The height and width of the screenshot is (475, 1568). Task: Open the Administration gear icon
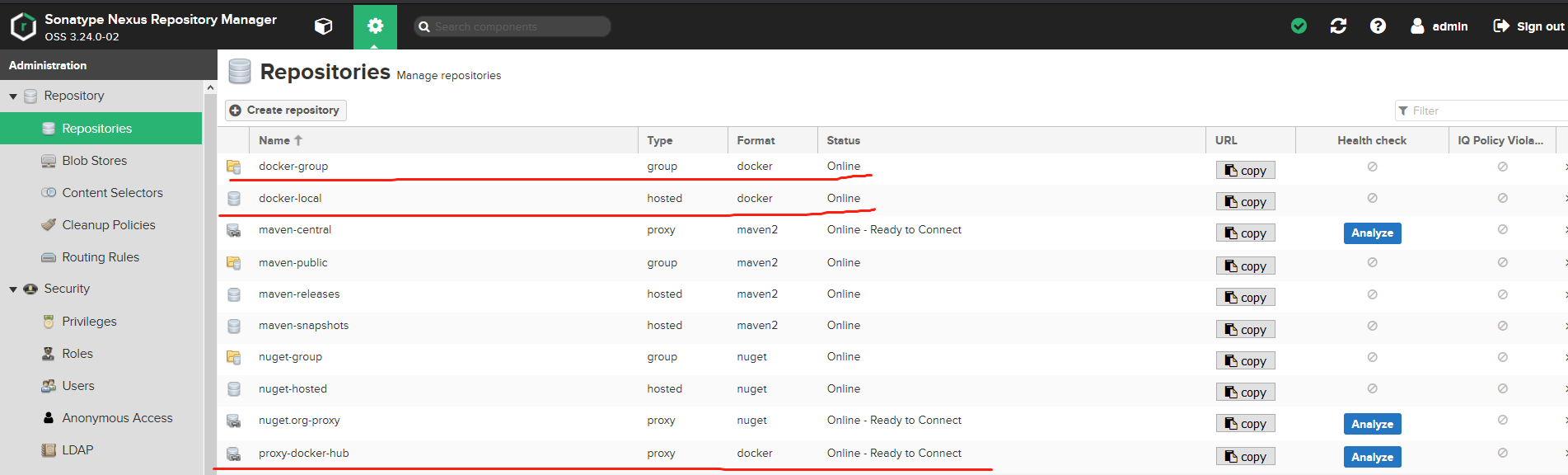point(375,26)
